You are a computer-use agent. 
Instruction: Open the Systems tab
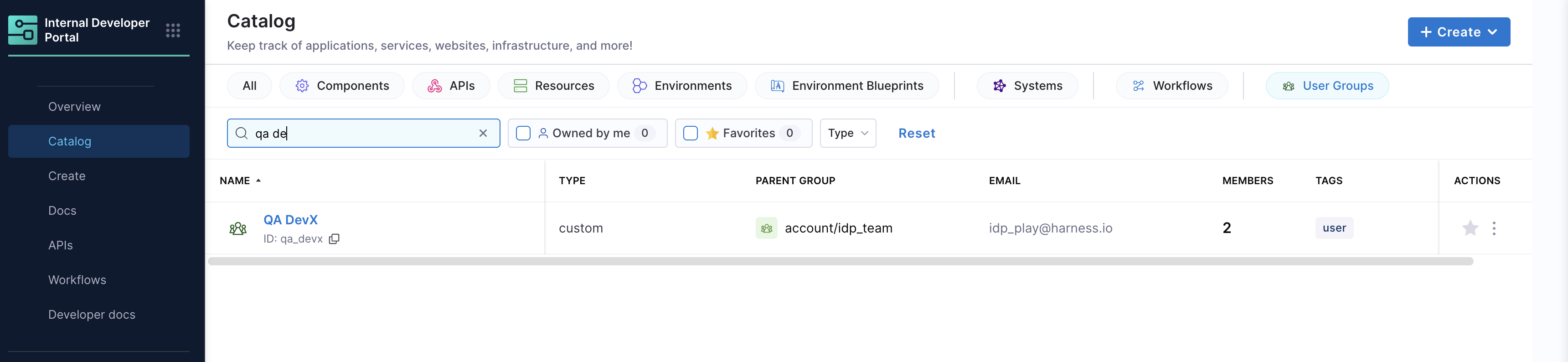point(1027,86)
